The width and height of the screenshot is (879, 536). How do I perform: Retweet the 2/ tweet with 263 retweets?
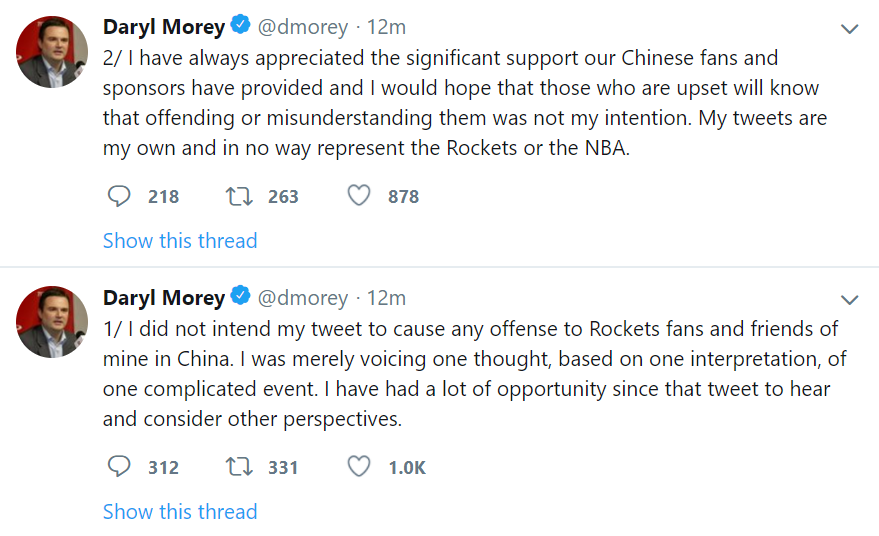tap(239, 196)
